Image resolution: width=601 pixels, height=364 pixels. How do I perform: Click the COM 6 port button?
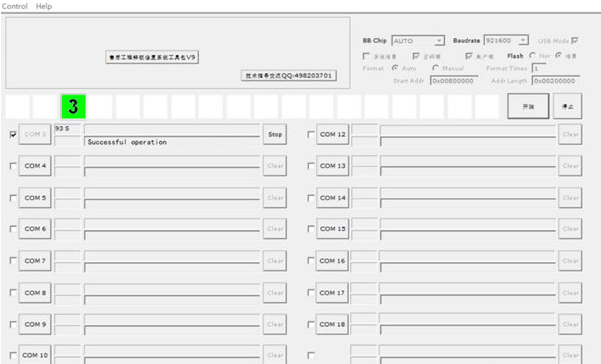click(35, 229)
